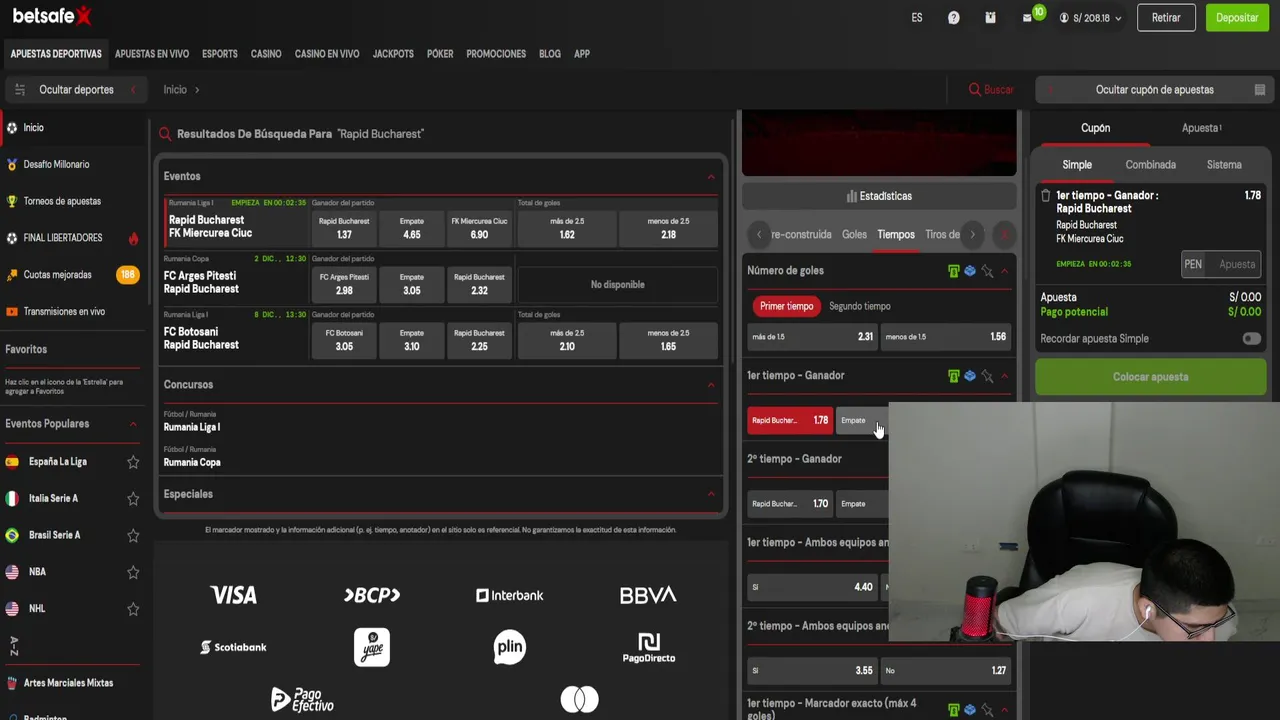This screenshot has width=1280, height=720.
Task: Click Colocar apuesta button
Action: 1150,377
